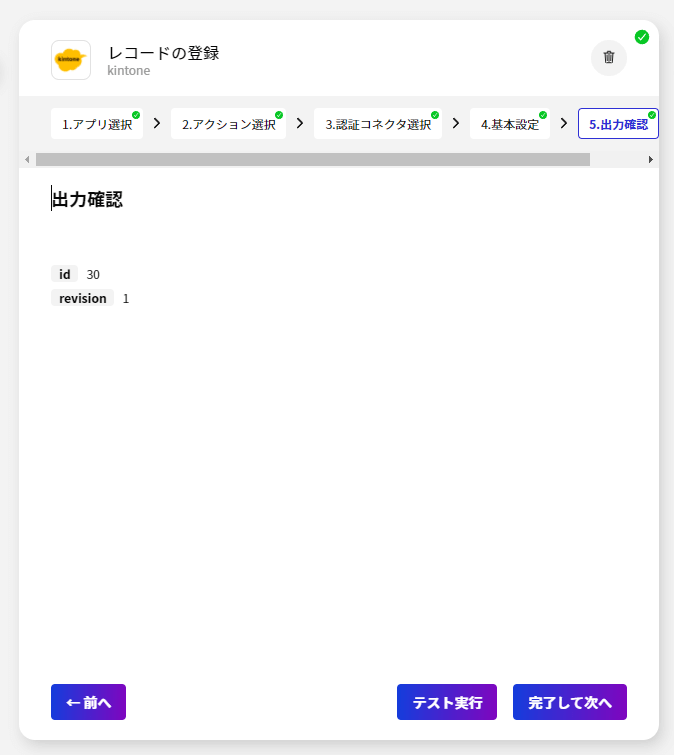The image size is (674, 755).
Task: Click the 出力確認 heading
Action: pos(87,199)
